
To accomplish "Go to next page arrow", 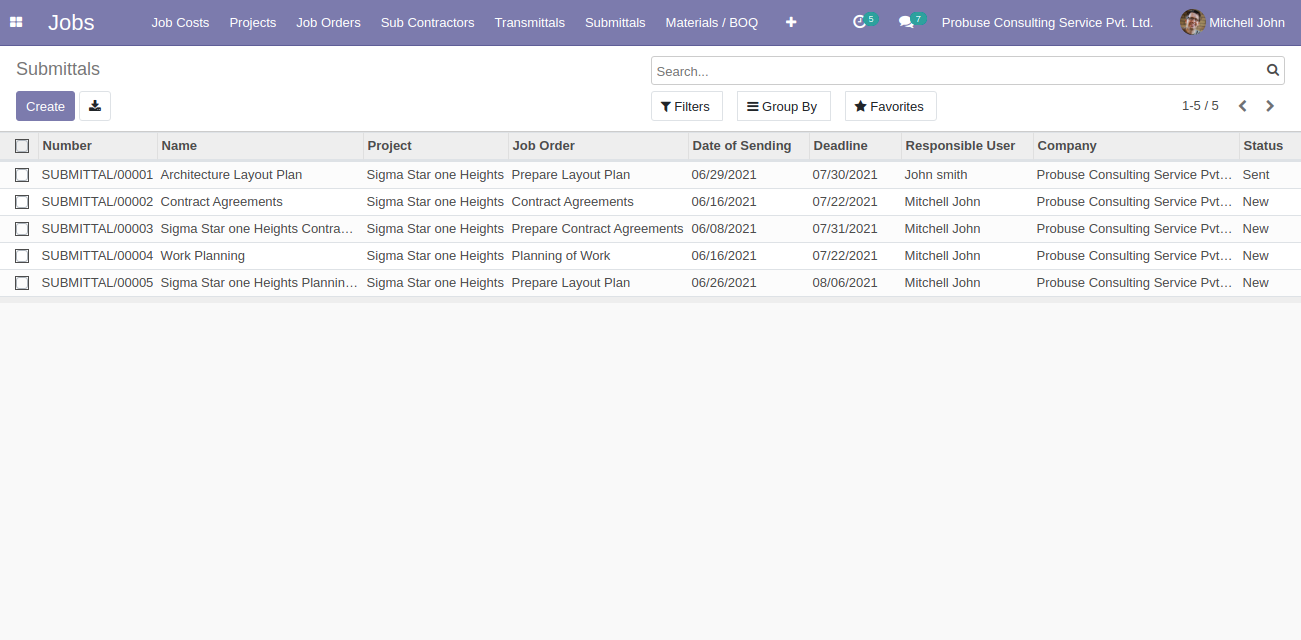I will (x=1270, y=106).
